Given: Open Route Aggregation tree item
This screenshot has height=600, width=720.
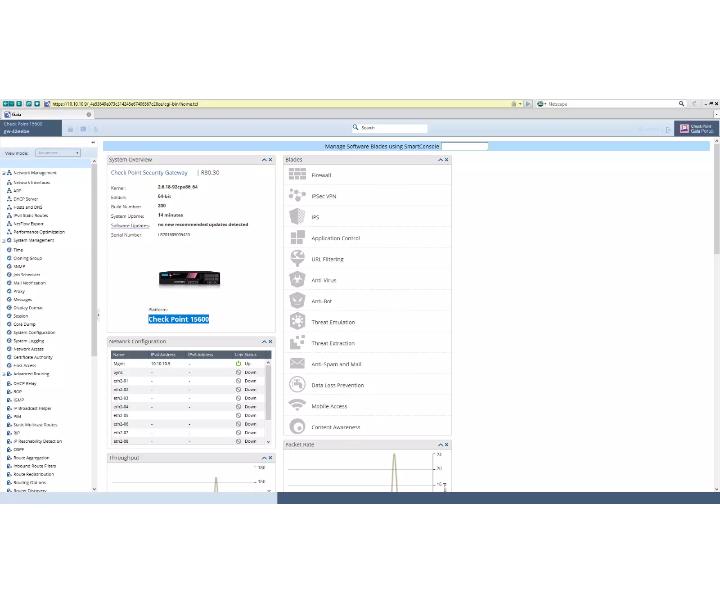Looking at the screenshot, I should [31, 458].
